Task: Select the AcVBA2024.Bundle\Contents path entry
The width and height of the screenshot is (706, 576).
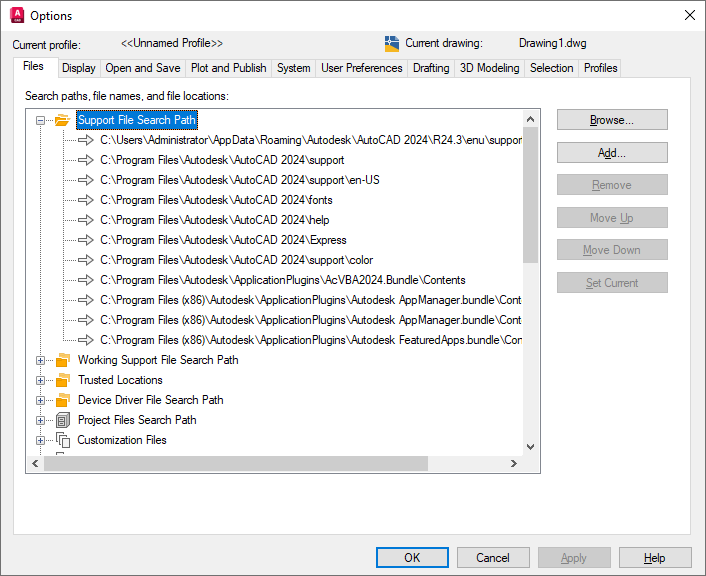Action: 282,280
